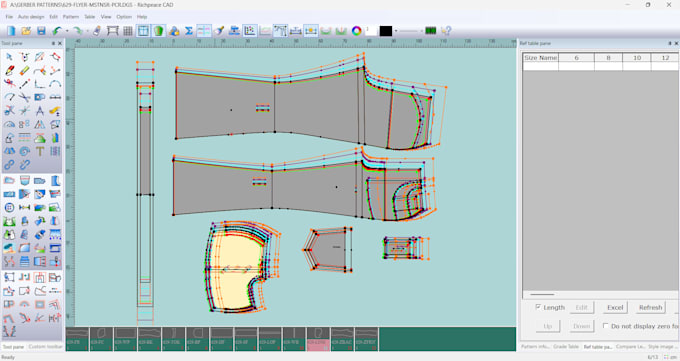Toggle the highlighted graph points toolbar button

(x=249, y=31)
